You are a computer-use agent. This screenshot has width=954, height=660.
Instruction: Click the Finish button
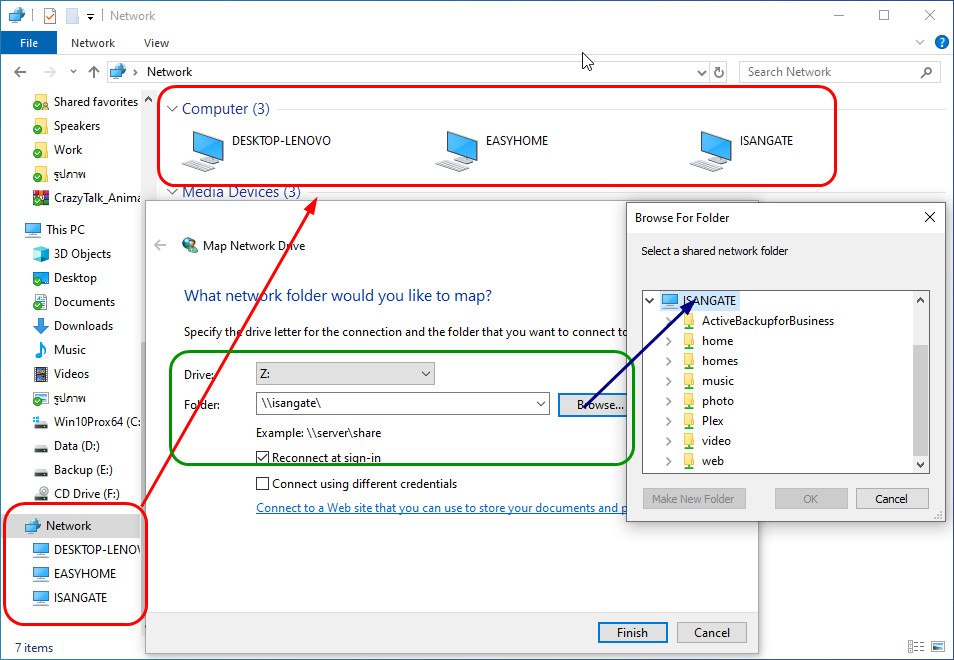click(x=632, y=632)
